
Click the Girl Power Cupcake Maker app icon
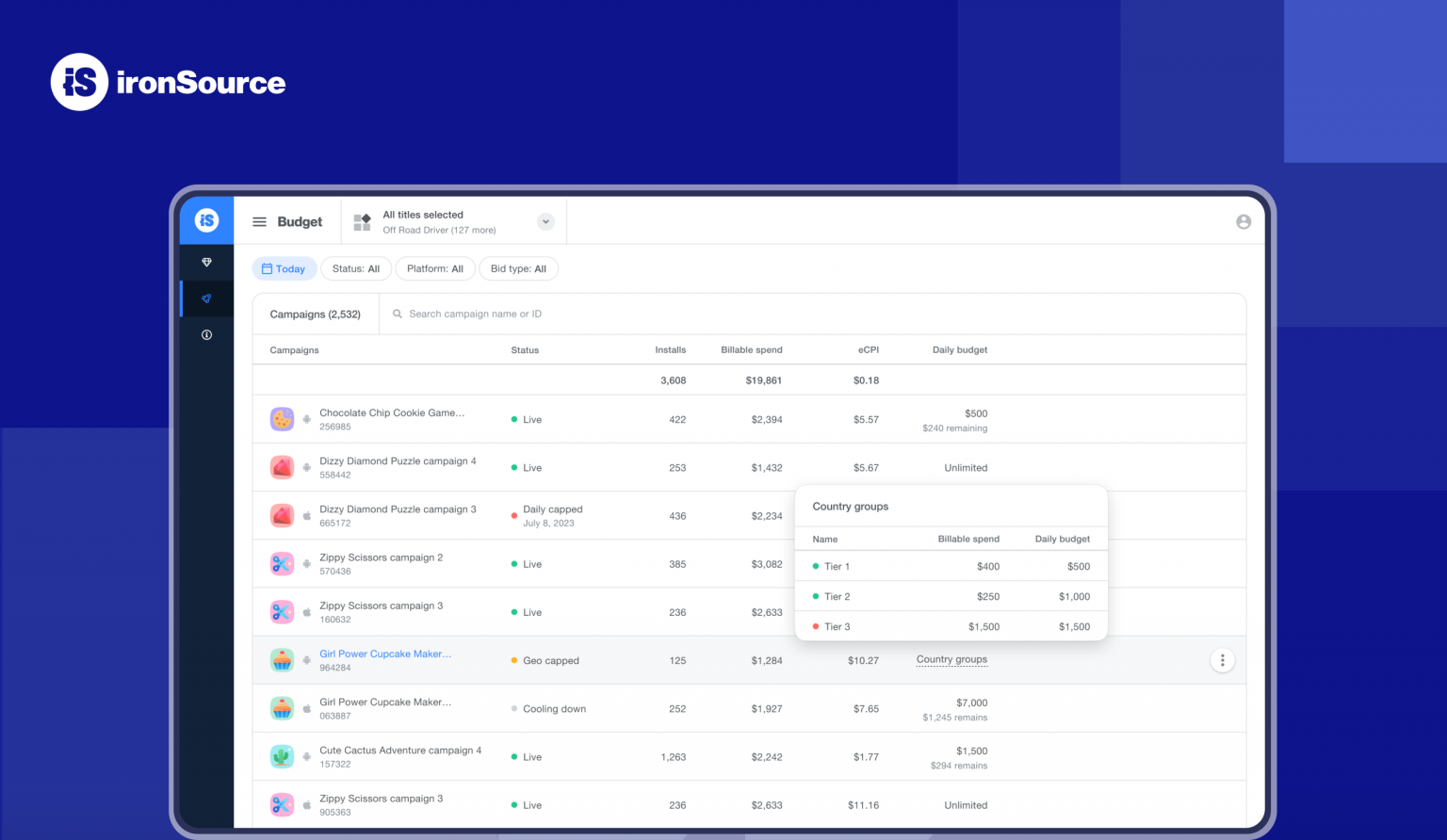282,659
